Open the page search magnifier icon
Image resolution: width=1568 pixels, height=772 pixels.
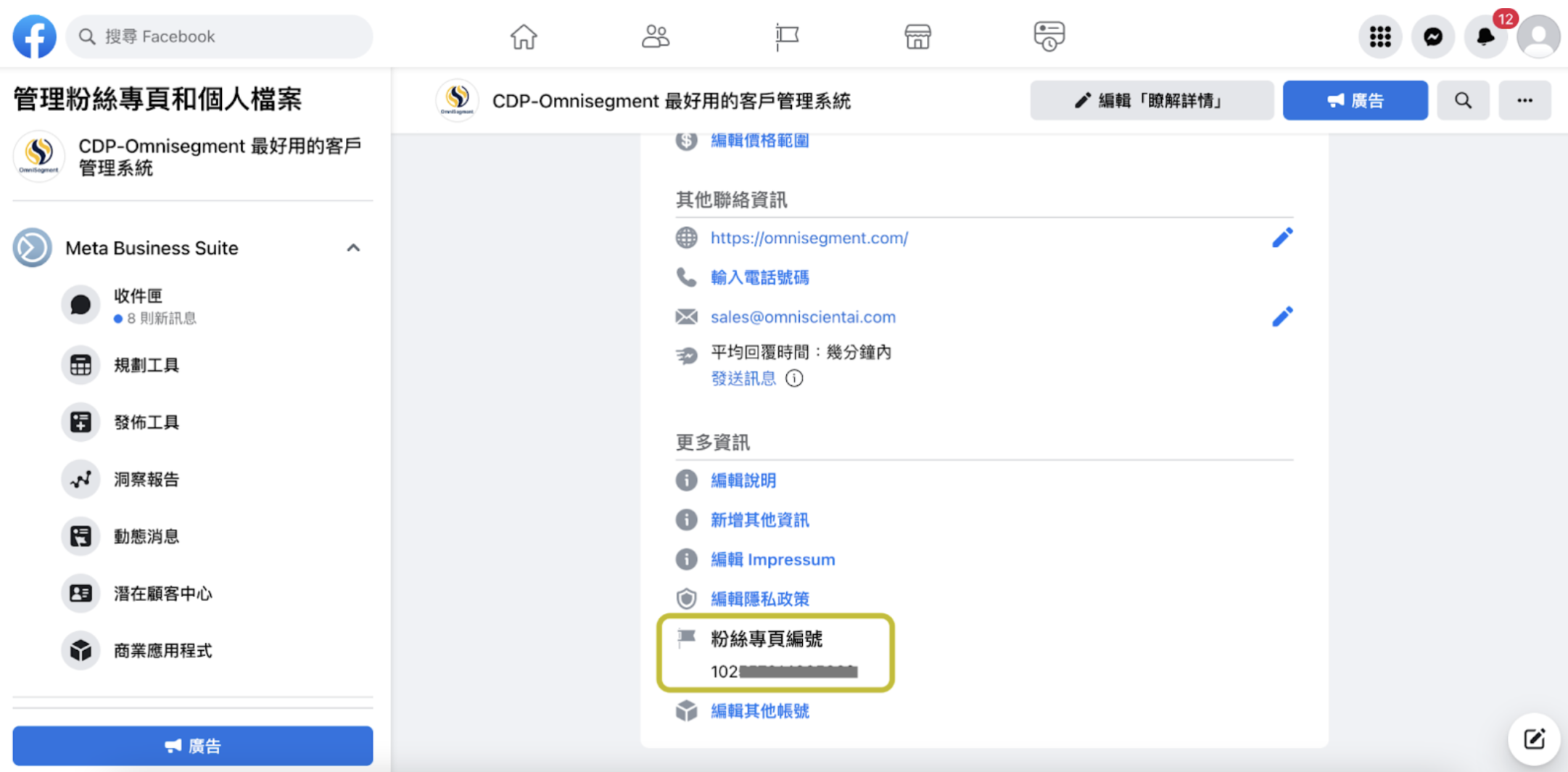click(x=1463, y=100)
